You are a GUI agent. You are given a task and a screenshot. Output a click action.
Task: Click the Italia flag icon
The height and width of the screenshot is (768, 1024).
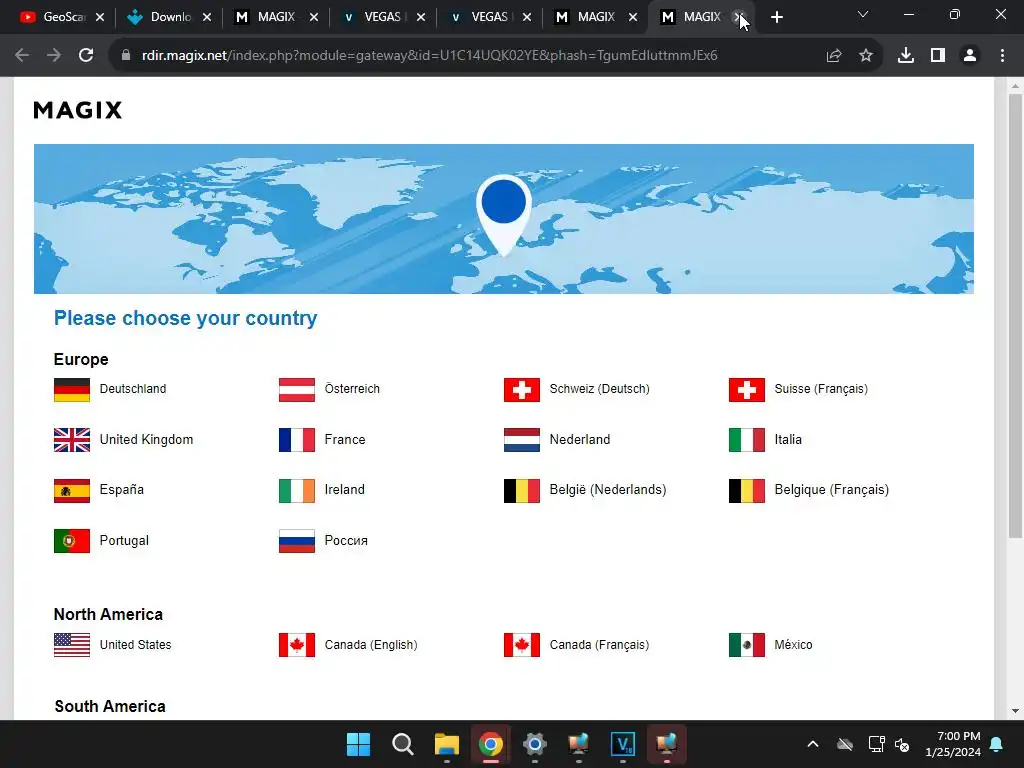(746, 440)
